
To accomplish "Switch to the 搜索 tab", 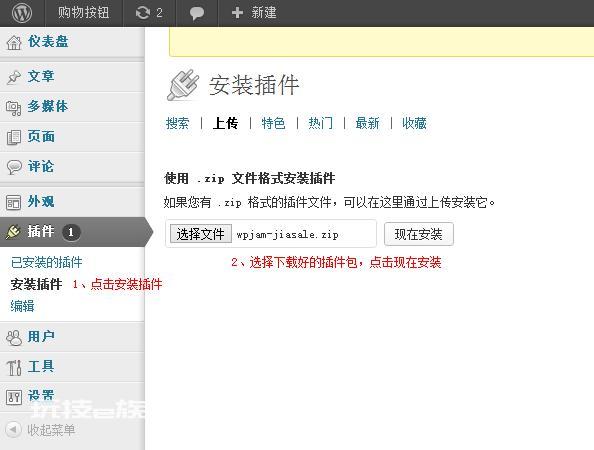I will point(177,123).
